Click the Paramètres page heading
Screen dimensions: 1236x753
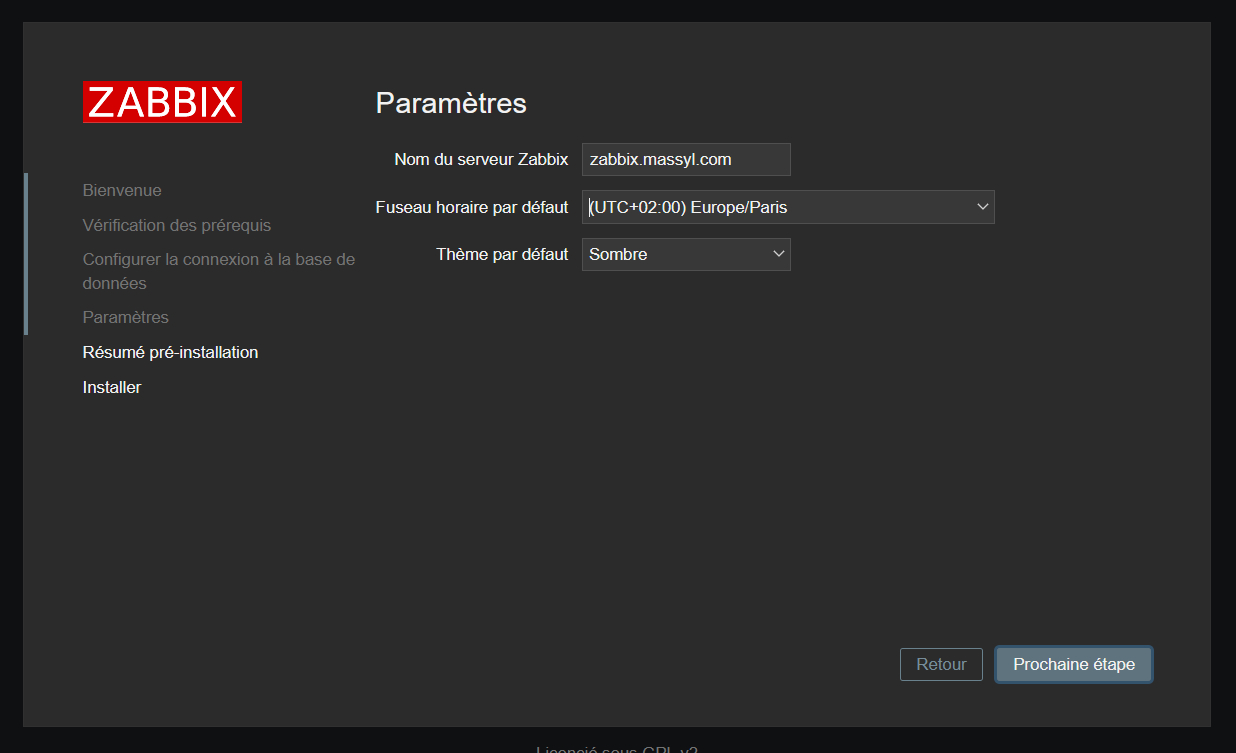(451, 102)
